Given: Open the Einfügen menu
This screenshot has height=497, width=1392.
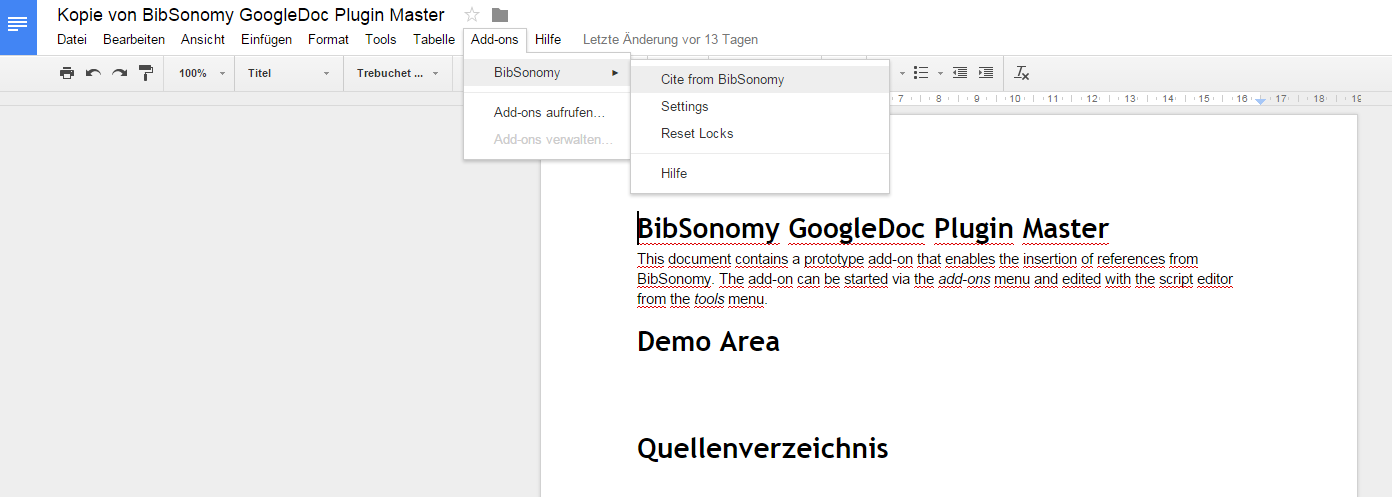Looking at the screenshot, I should point(267,40).
